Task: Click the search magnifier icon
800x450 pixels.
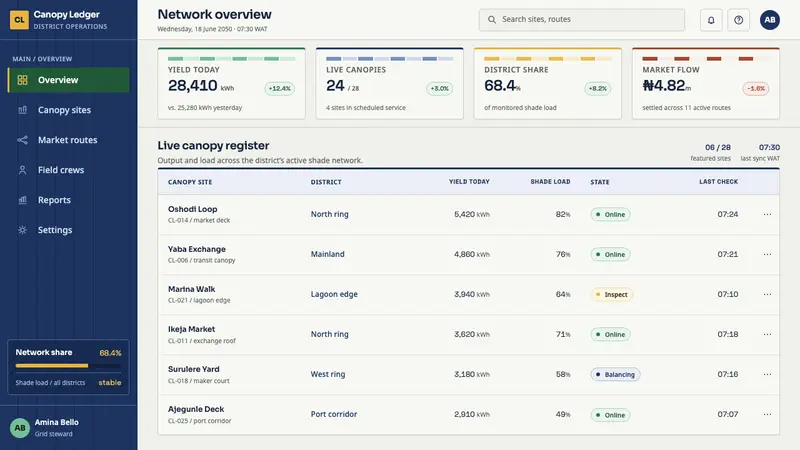Action: tap(492, 19)
